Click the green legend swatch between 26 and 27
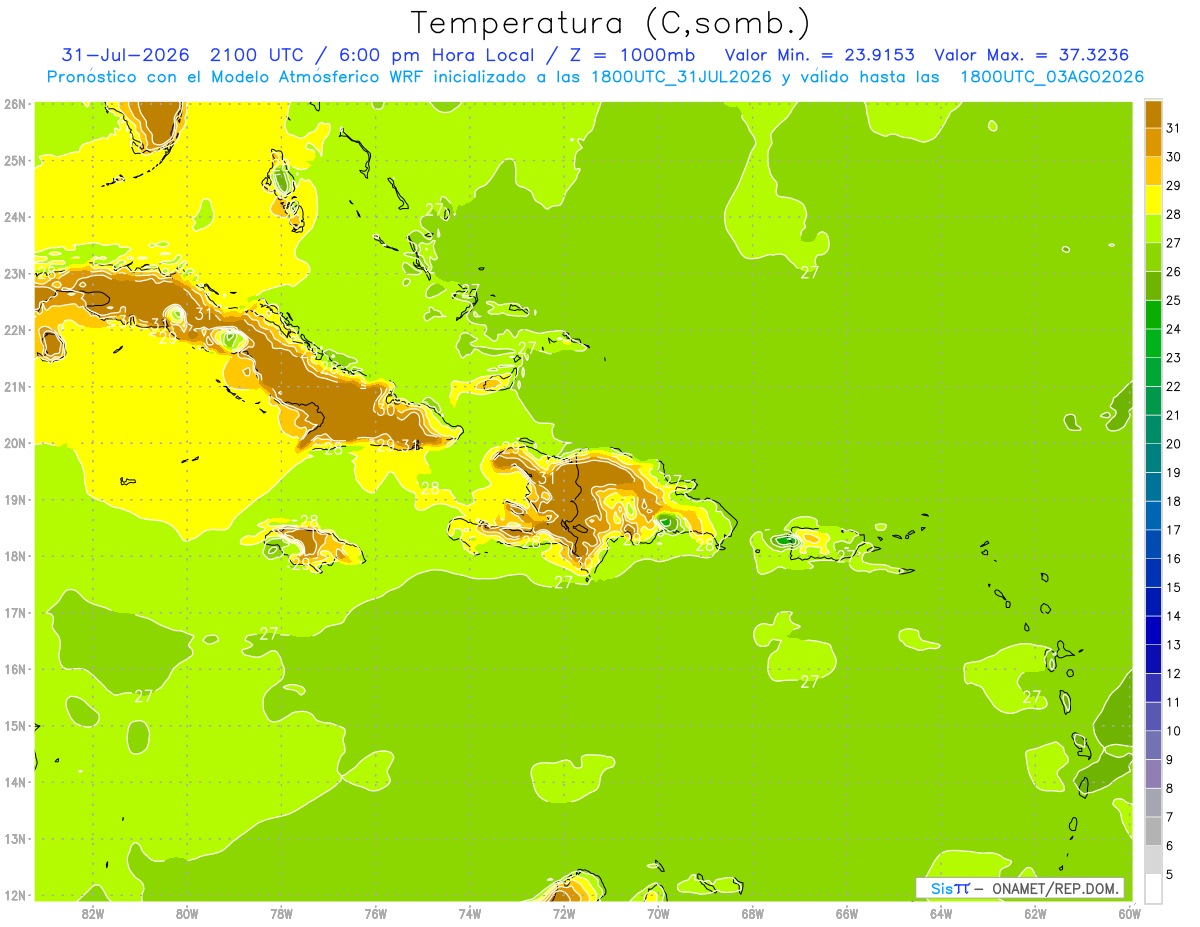Image resolution: width=1200 pixels, height=927 pixels. click(1153, 258)
